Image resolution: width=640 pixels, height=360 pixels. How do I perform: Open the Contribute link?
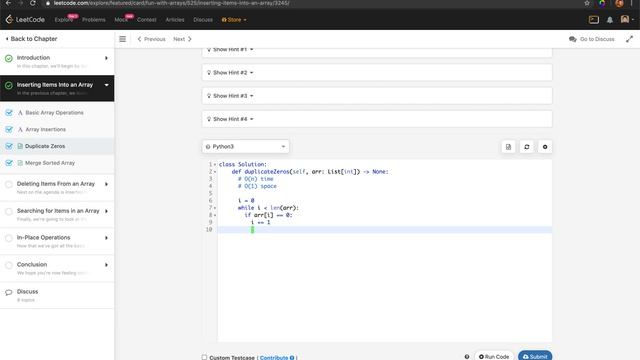(274, 358)
